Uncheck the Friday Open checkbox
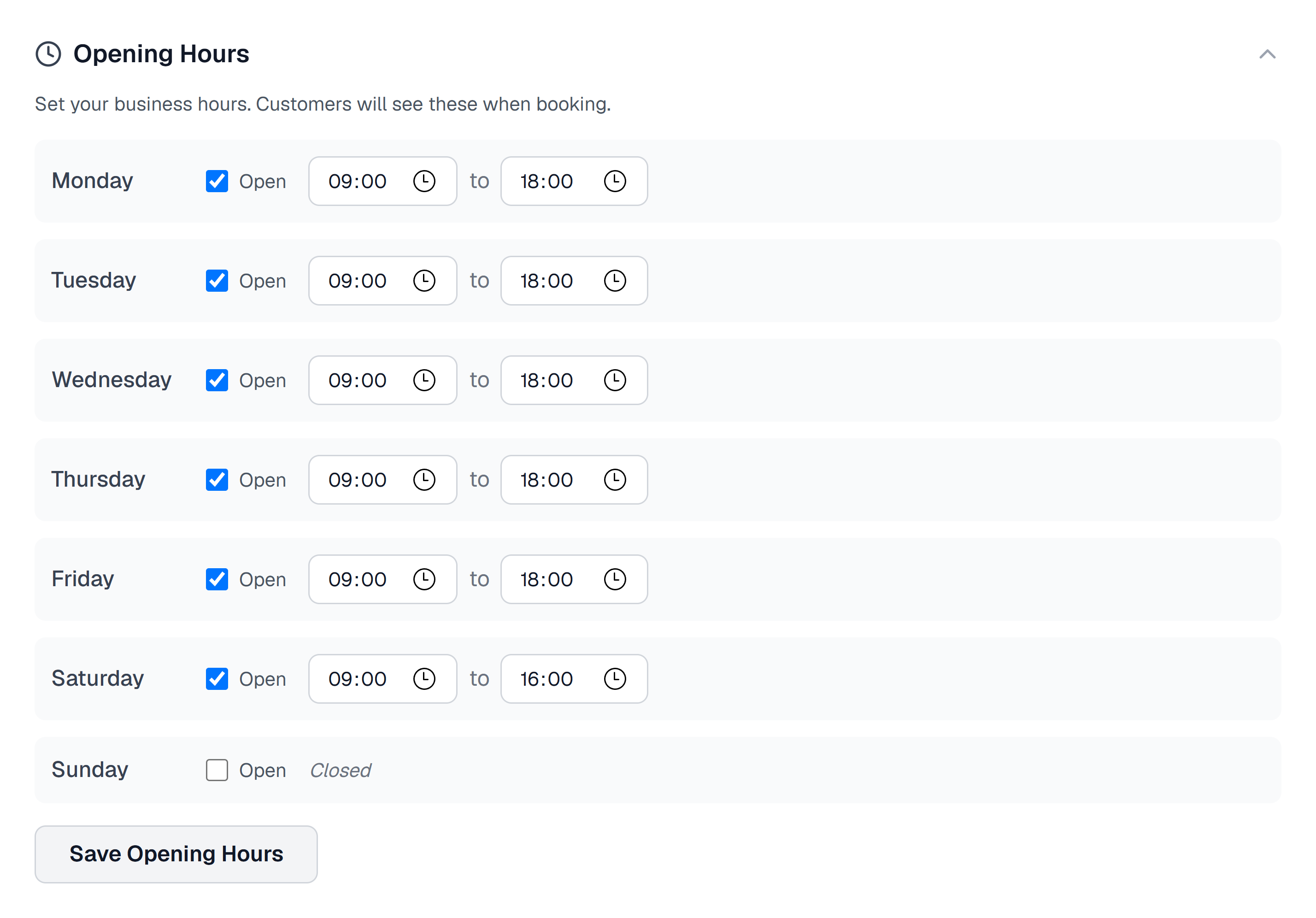This screenshot has height=918, width=1316. (x=217, y=579)
